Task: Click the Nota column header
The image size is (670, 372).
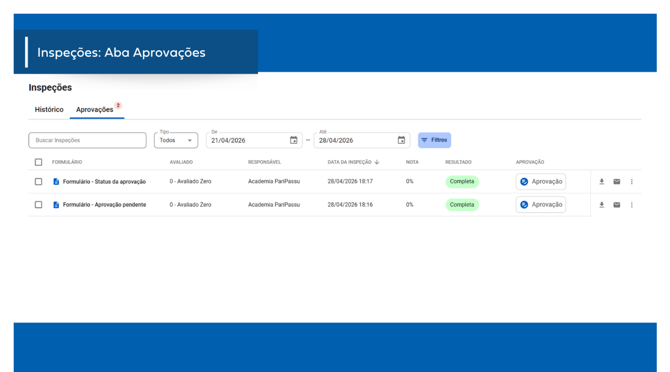Action: pos(412,162)
